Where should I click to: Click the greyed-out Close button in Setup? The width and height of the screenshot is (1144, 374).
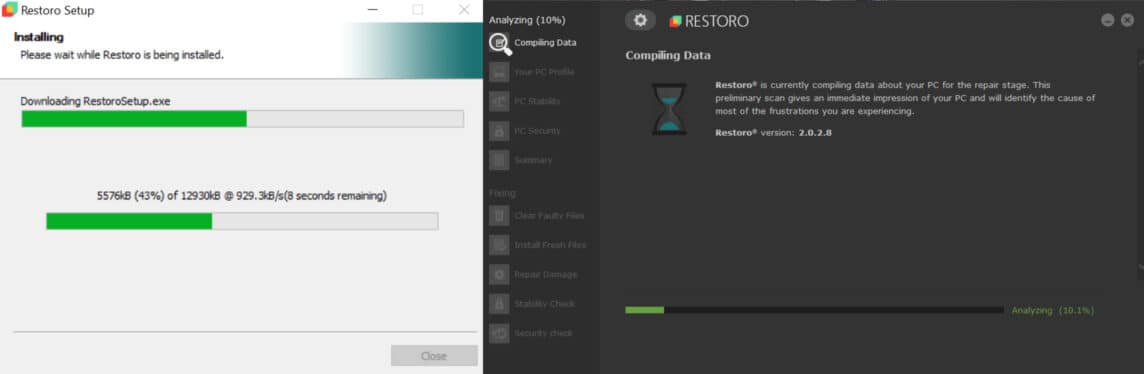click(x=434, y=356)
